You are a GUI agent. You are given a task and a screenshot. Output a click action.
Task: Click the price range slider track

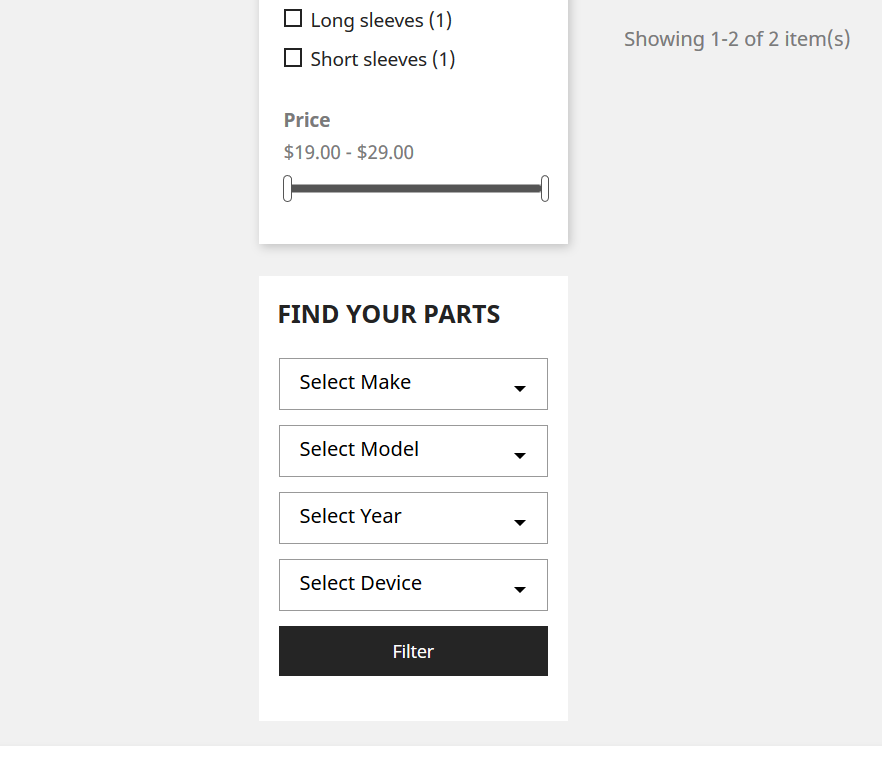click(416, 188)
